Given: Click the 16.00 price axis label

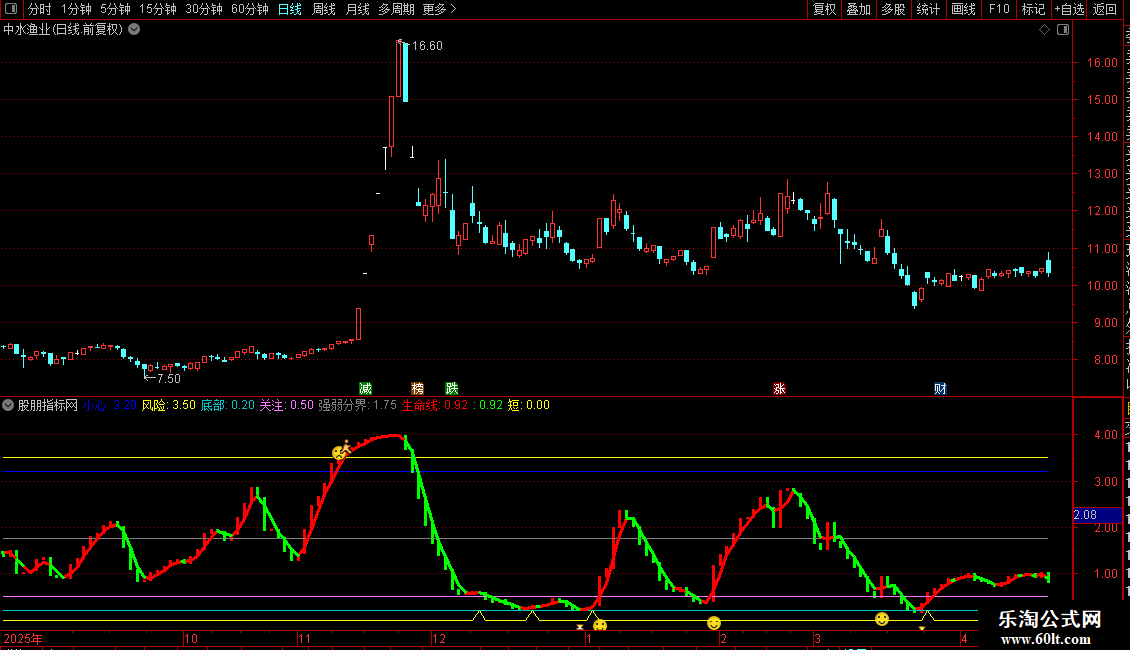Looking at the screenshot, I should point(1103,63).
